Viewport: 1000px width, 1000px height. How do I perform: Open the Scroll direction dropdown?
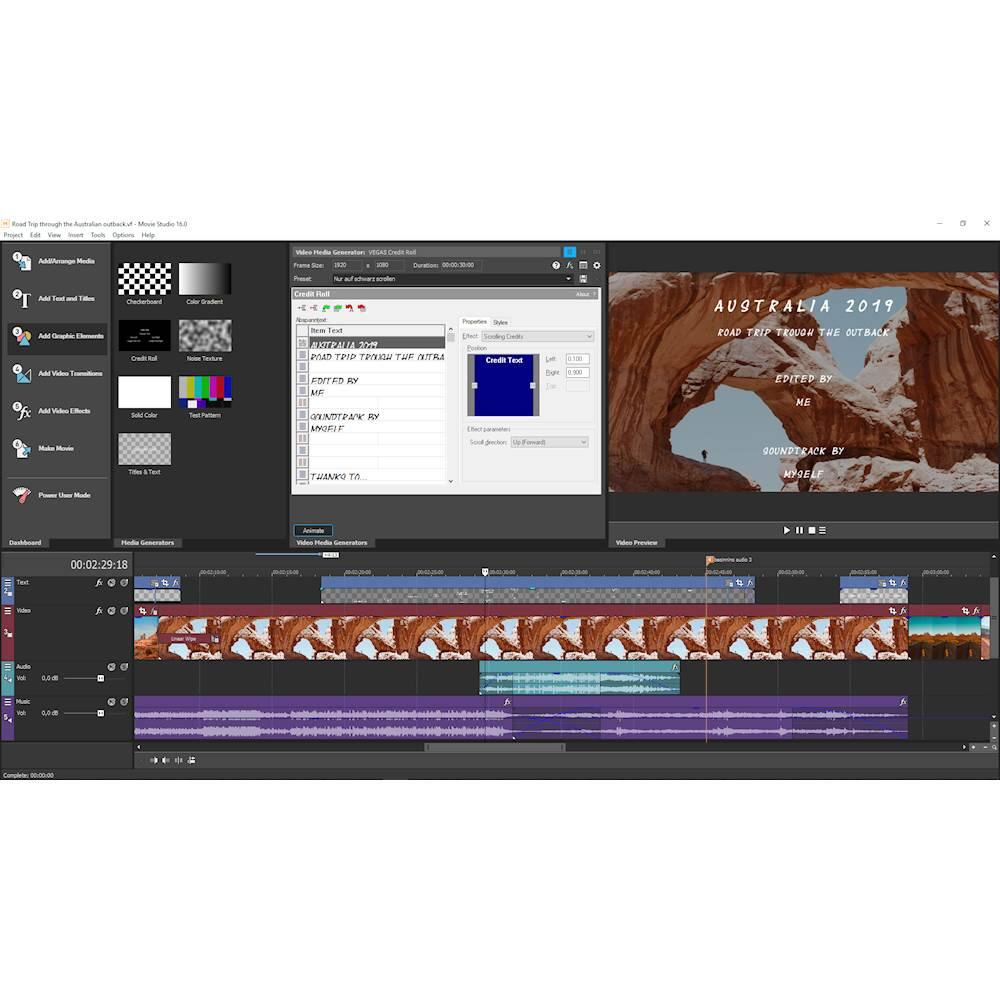(x=583, y=442)
